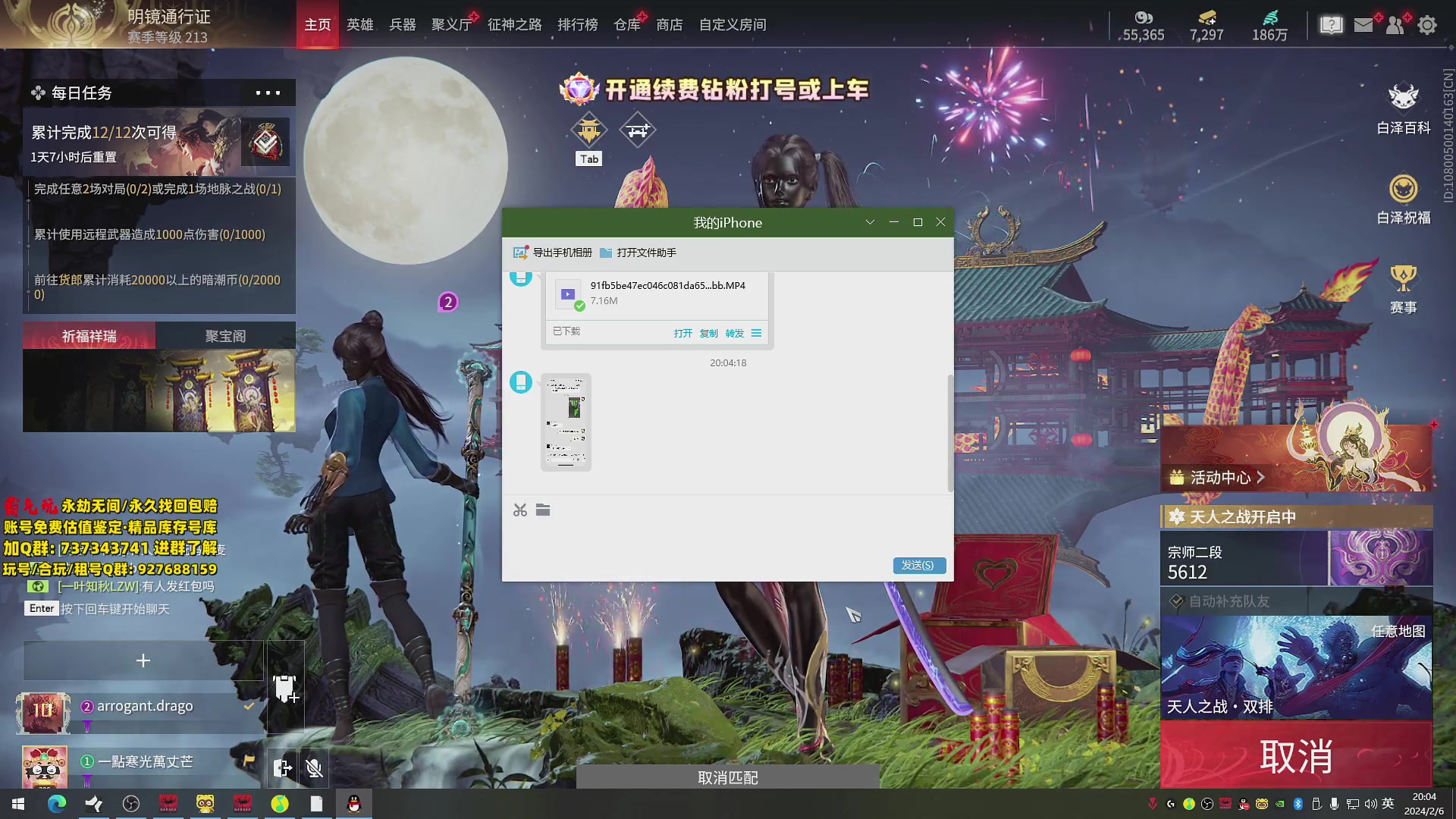1456x819 pixels.
Task: Click the folder icon in message toolbar
Action: [x=543, y=510]
